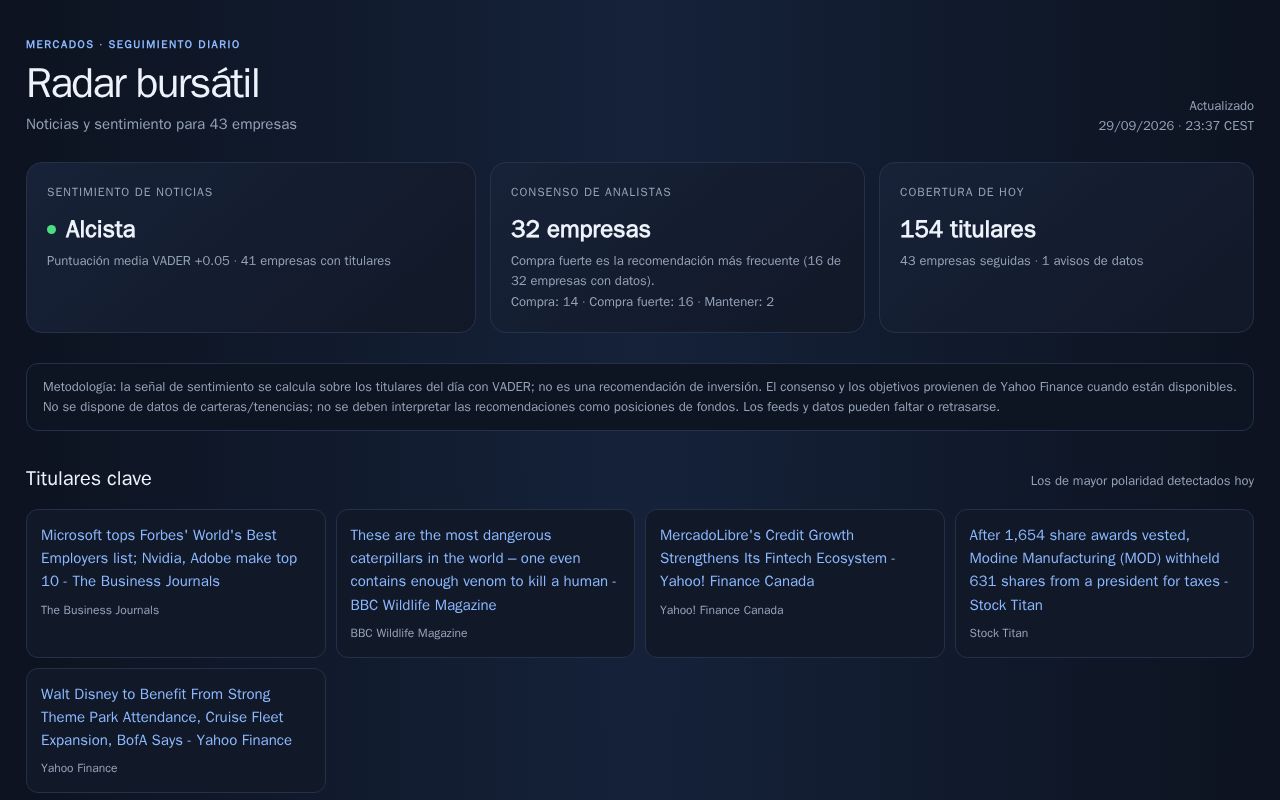Click the "Actualizado" label
The image size is (1280, 800).
tap(1221, 106)
